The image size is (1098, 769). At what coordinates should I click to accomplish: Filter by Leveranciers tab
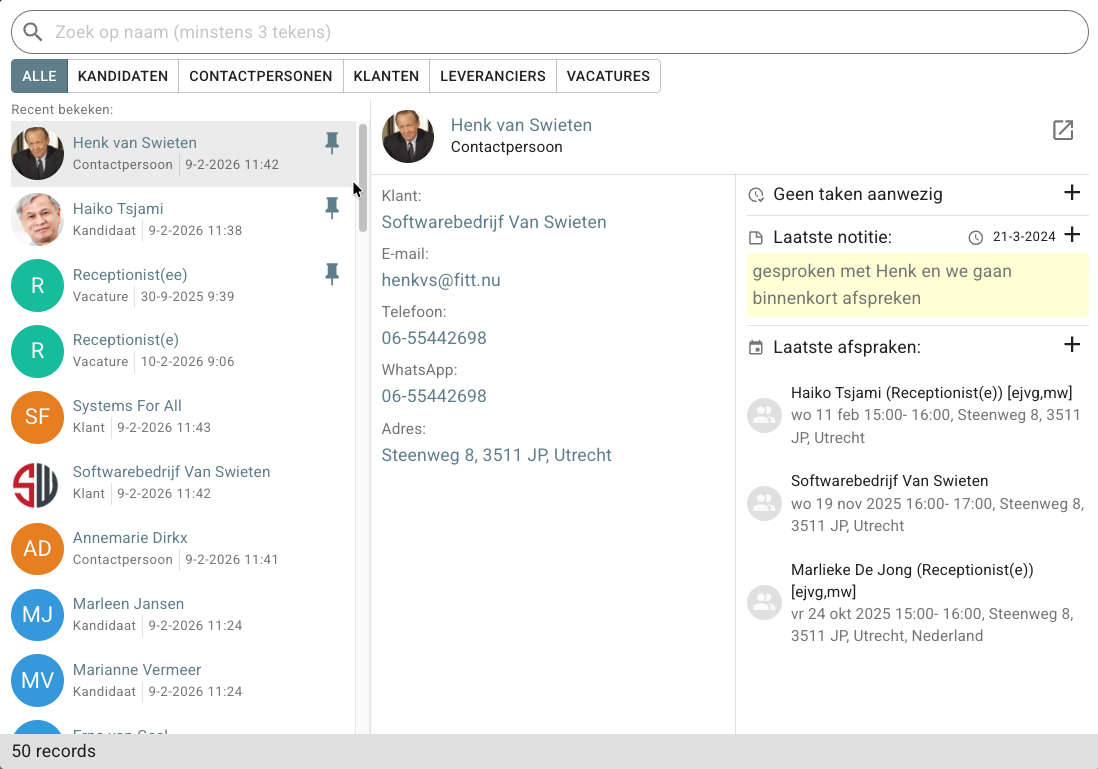click(x=492, y=76)
